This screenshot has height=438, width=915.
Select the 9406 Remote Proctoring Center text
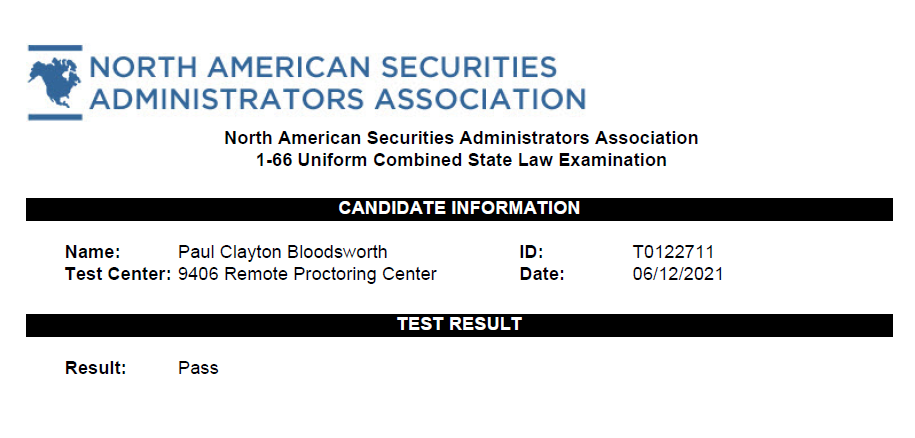(x=307, y=274)
